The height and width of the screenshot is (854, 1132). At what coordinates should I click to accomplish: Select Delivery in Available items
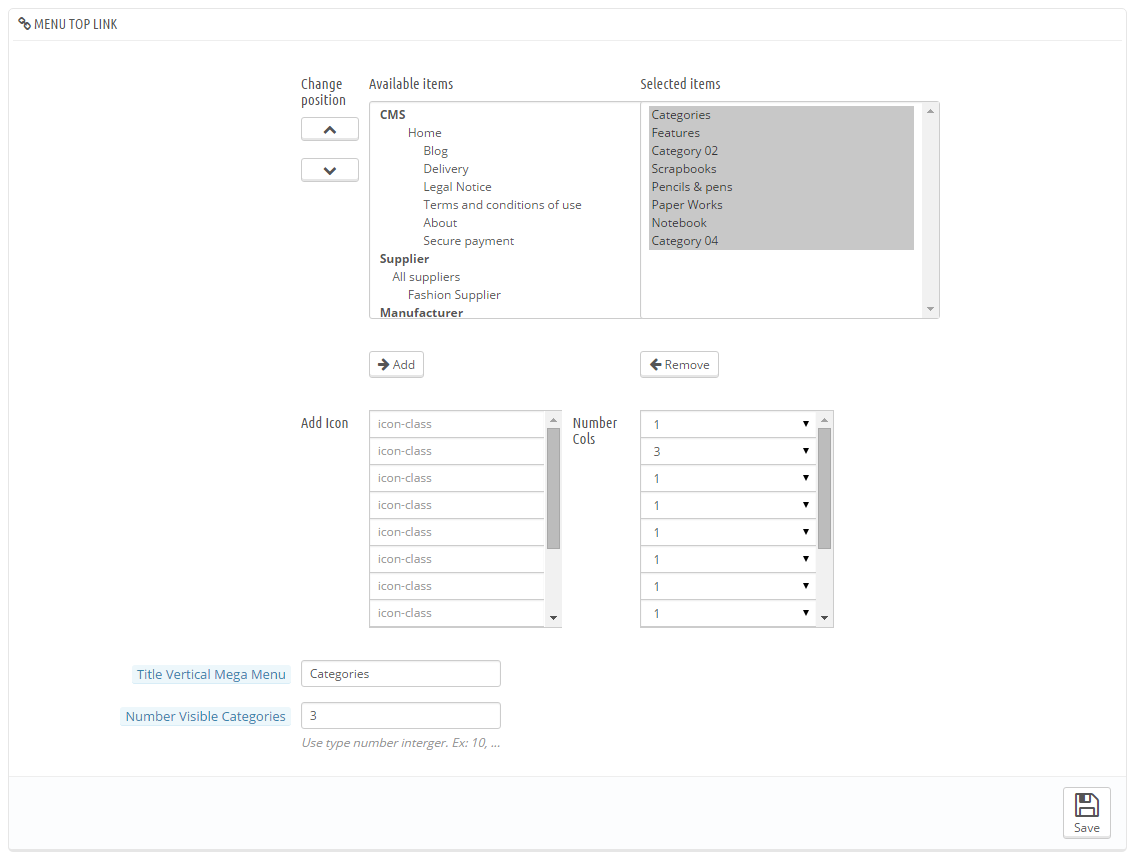click(445, 169)
